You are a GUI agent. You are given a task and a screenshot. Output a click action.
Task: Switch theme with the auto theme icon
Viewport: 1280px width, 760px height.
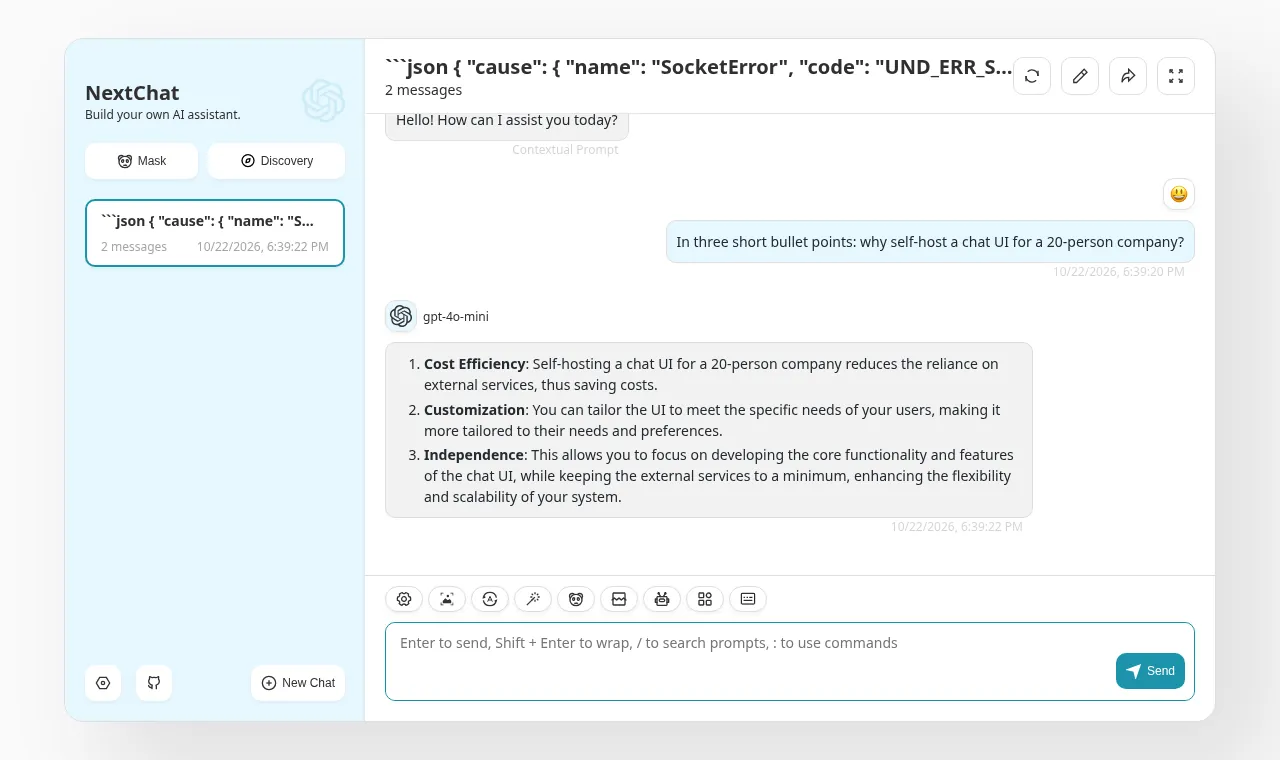[490, 599]
